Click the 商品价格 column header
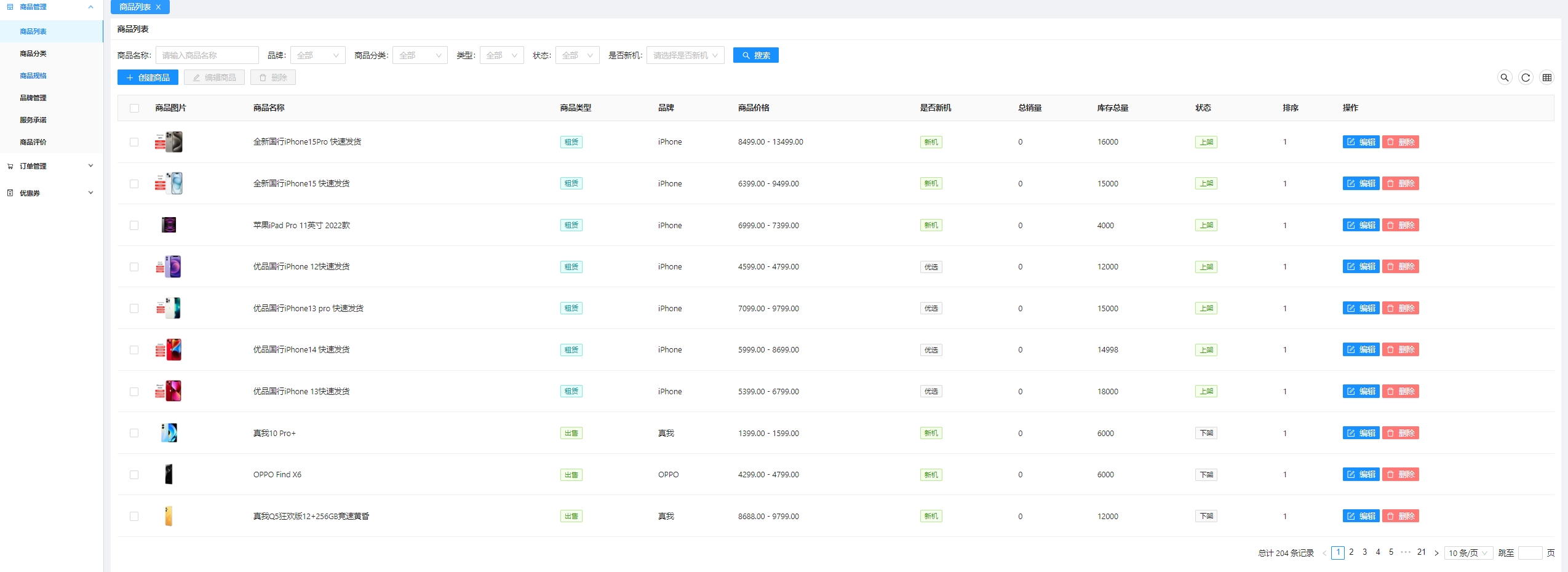 click(x=754, y=108)
